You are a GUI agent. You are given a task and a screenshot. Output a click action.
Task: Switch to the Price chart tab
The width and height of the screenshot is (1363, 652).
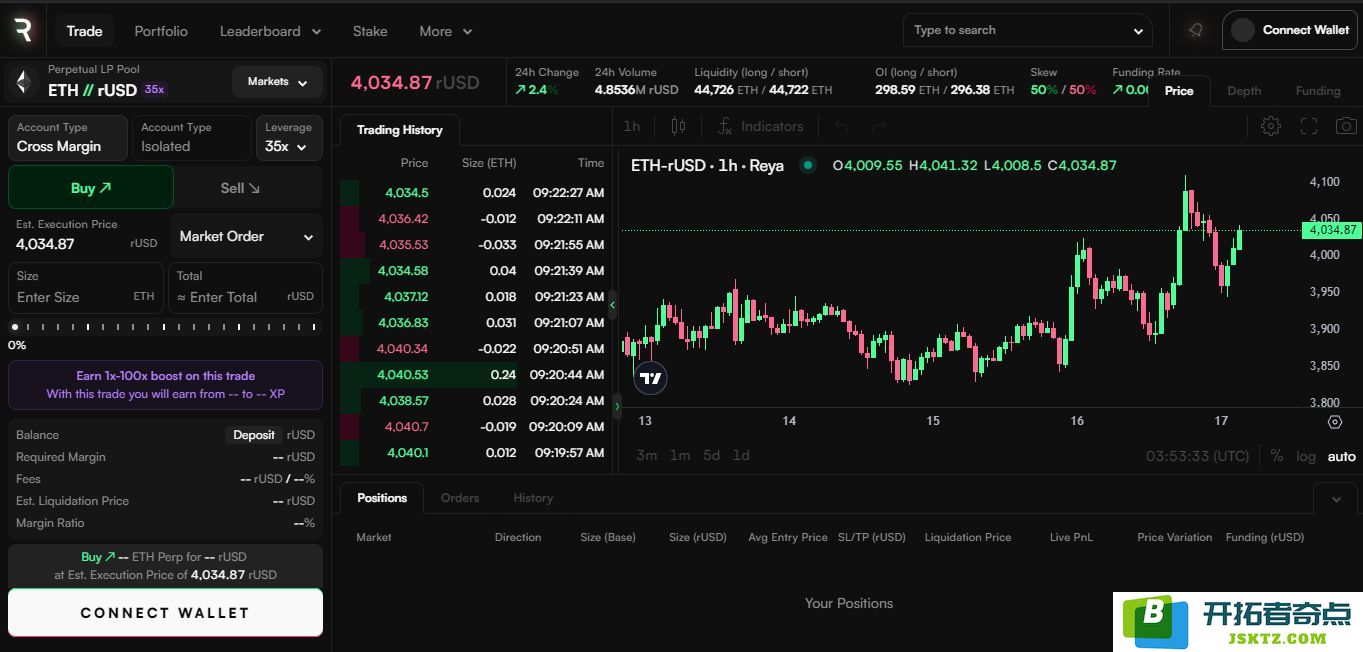tap(1179, 91)
